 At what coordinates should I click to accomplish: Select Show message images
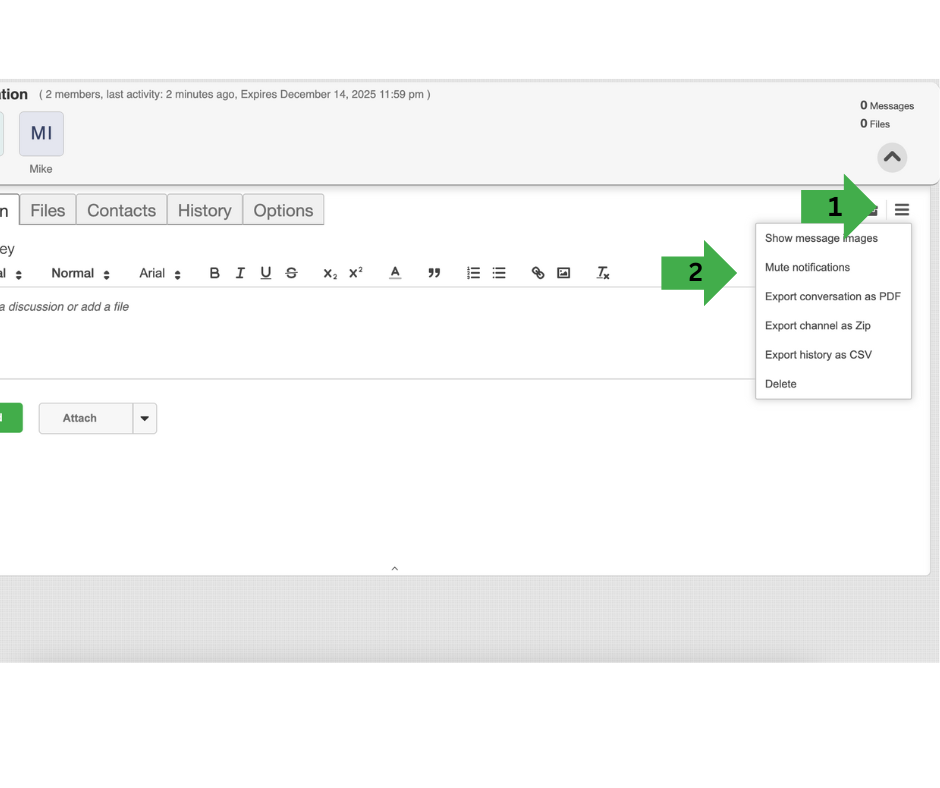click(833, 239)
